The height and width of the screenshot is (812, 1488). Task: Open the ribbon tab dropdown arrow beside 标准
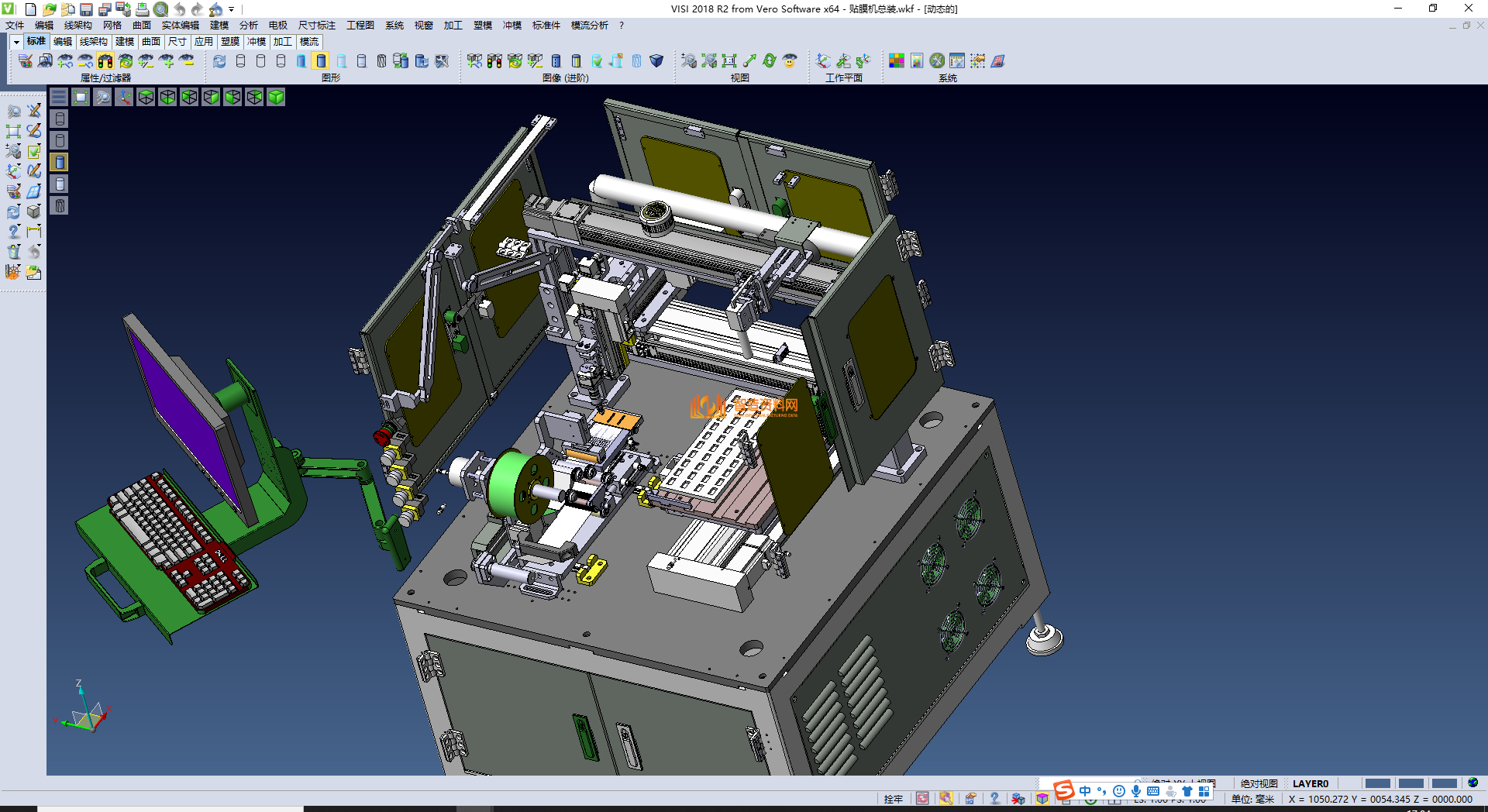coord(16,42)
